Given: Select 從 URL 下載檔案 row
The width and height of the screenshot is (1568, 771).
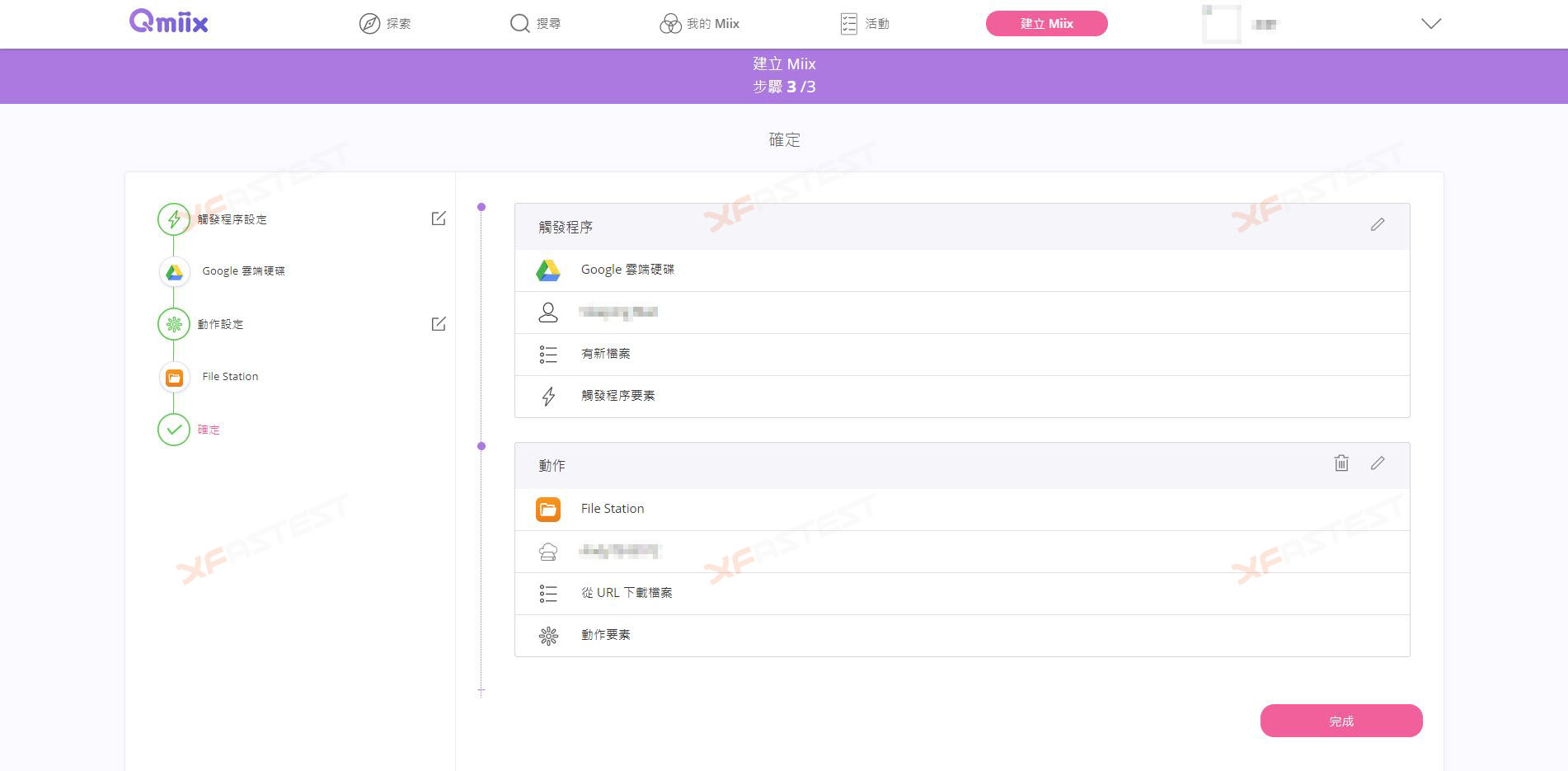Looking at the screenshot, I should pyautogui.click(x=962, y=594).
